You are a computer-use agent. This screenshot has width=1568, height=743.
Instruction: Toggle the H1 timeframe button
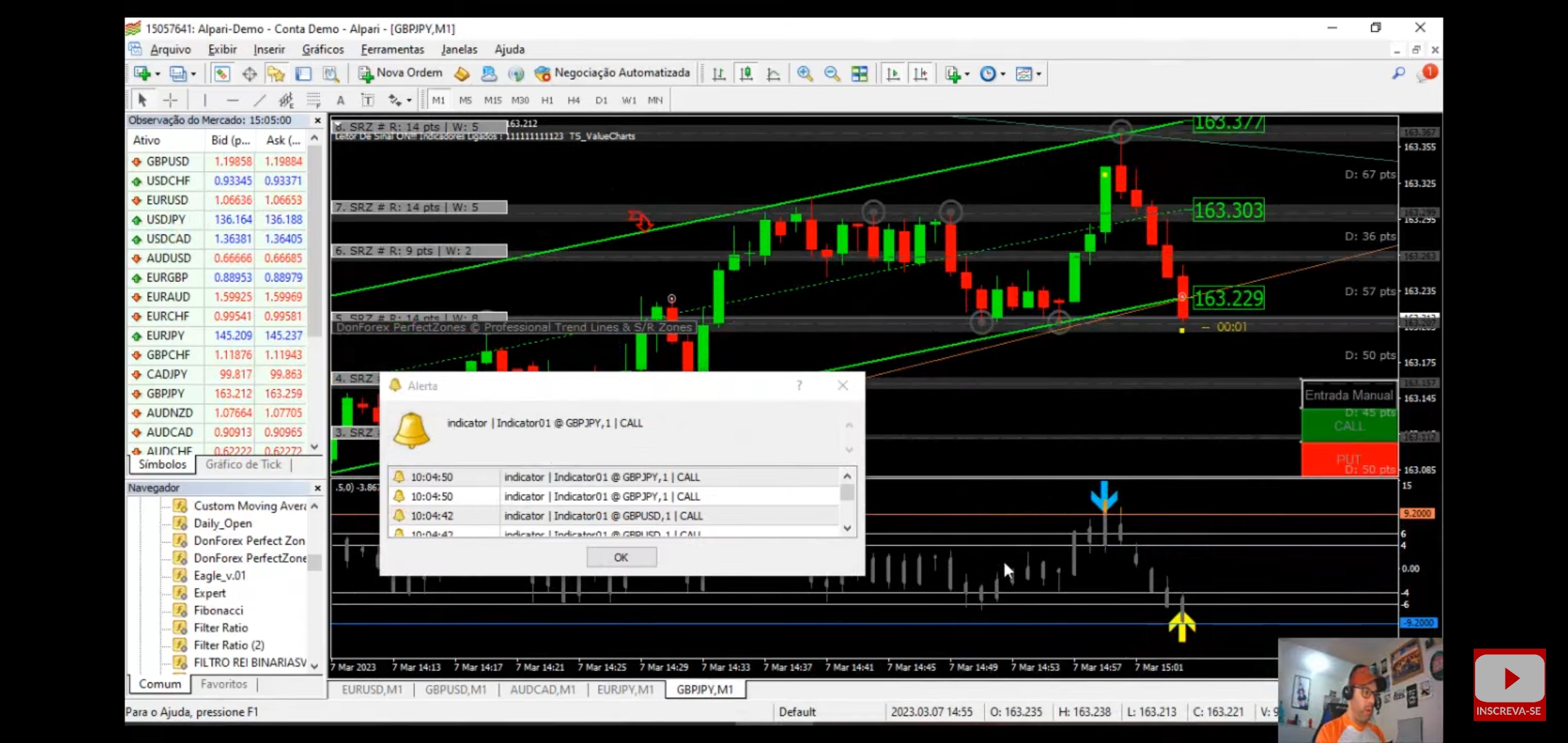coord(547,100)
